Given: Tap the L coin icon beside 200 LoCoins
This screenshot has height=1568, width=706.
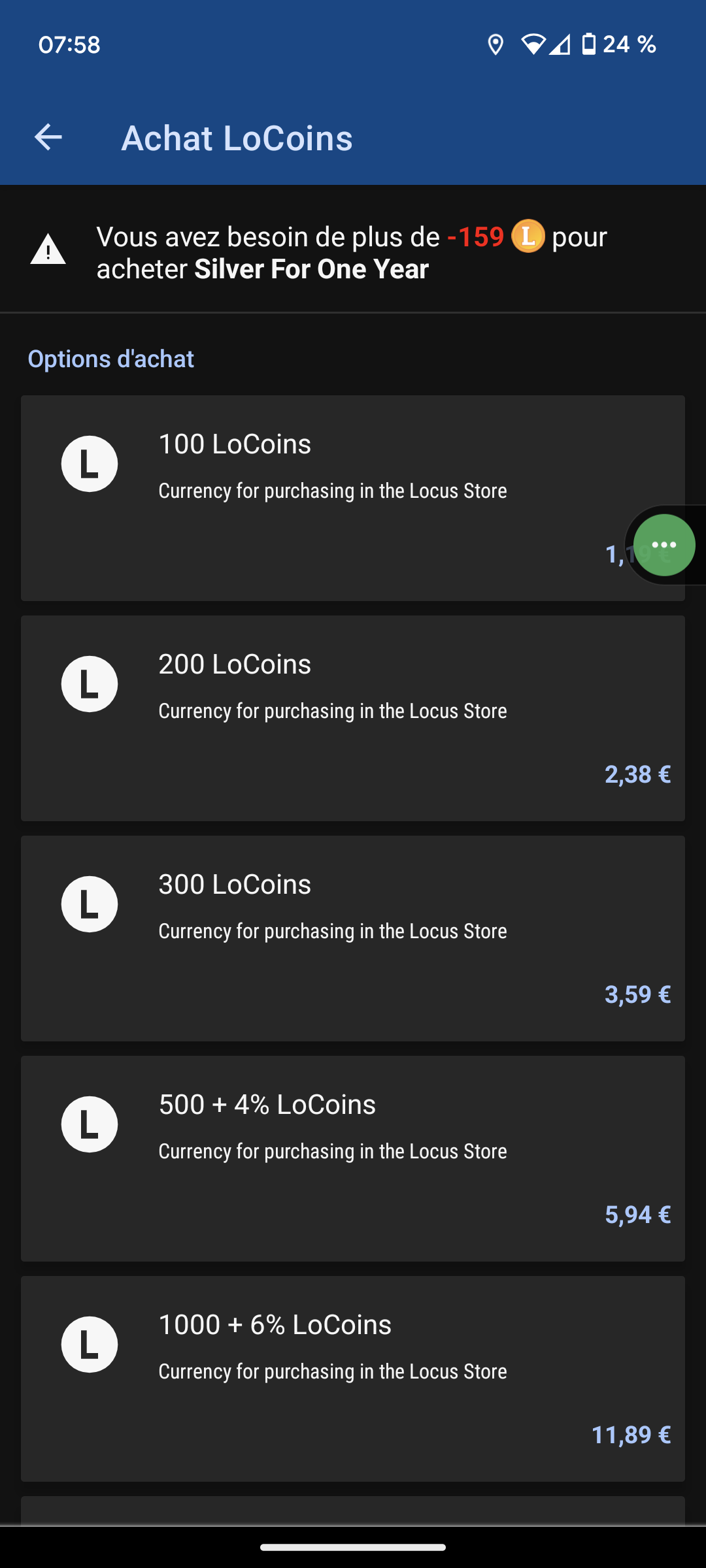Looking at the screenshot, I should tap(90, 684).
